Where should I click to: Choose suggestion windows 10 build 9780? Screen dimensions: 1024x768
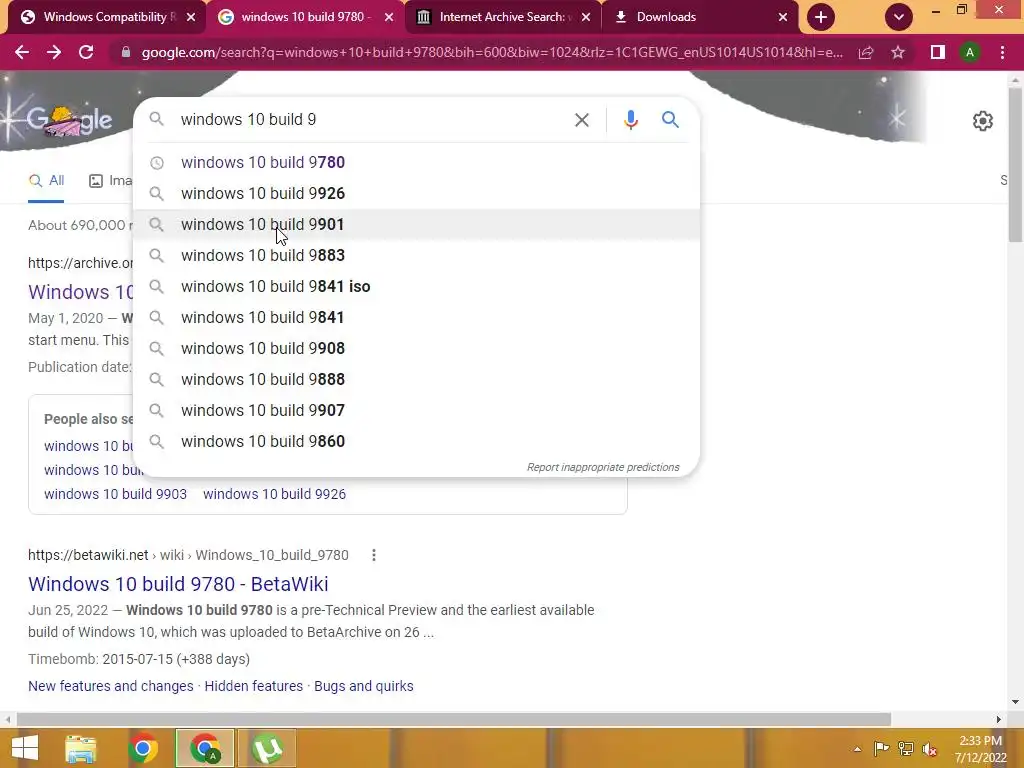tap(416, 163)
